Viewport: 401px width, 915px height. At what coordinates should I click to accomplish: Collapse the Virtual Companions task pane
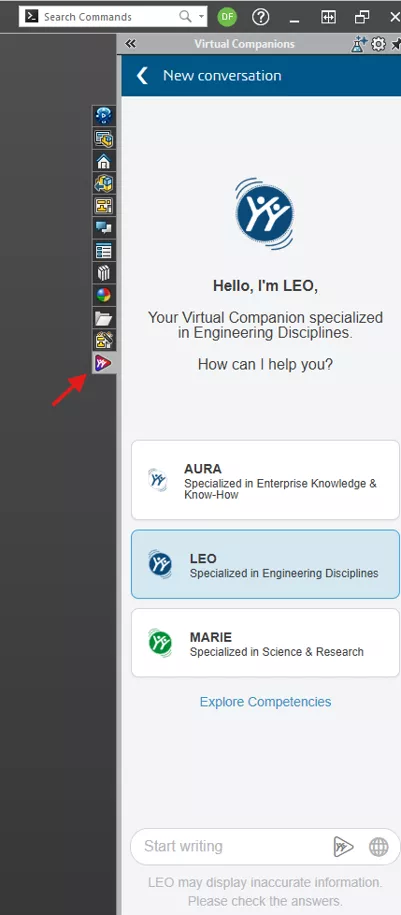131,44
